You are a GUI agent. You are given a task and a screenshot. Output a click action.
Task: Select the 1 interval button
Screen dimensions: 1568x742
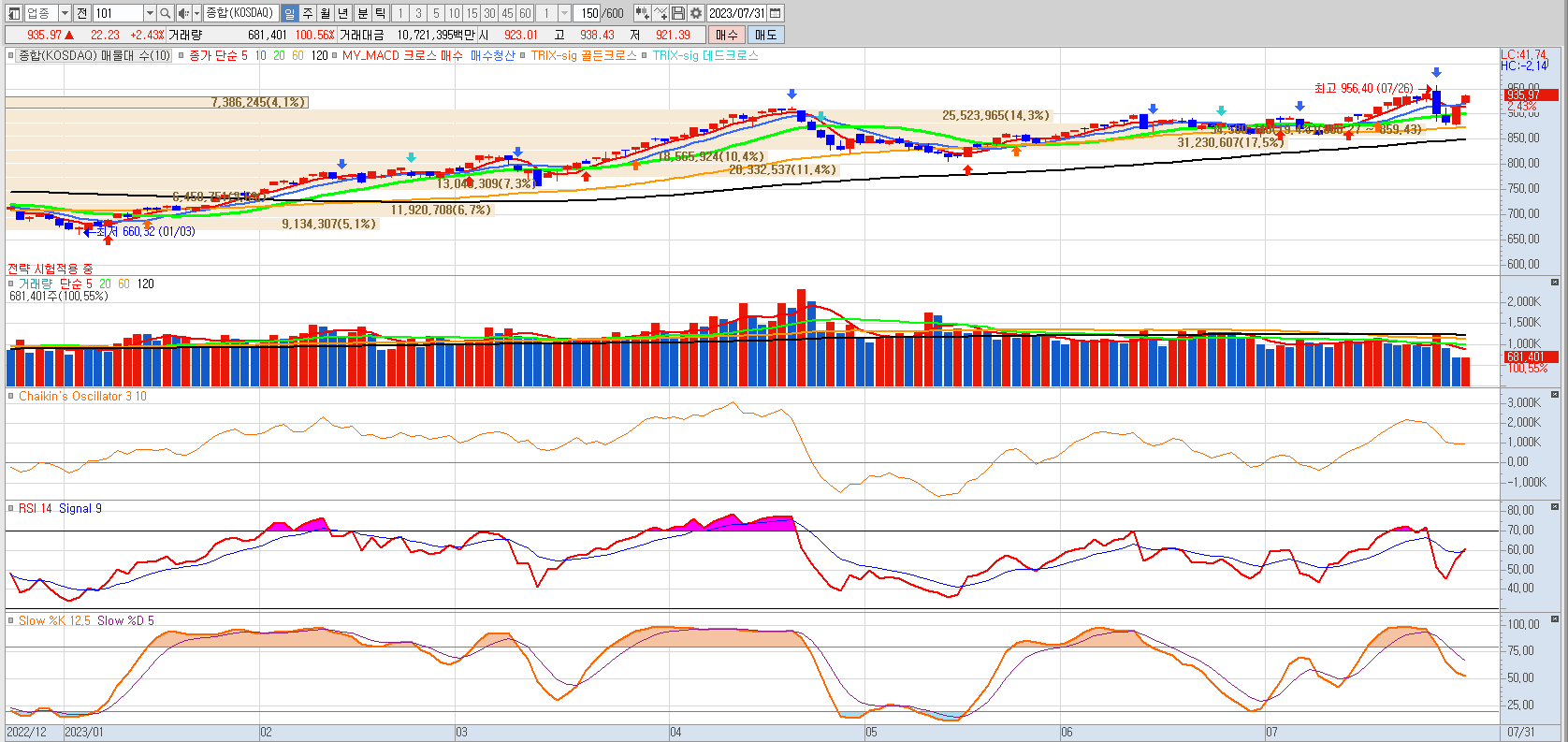coord(400,13)
